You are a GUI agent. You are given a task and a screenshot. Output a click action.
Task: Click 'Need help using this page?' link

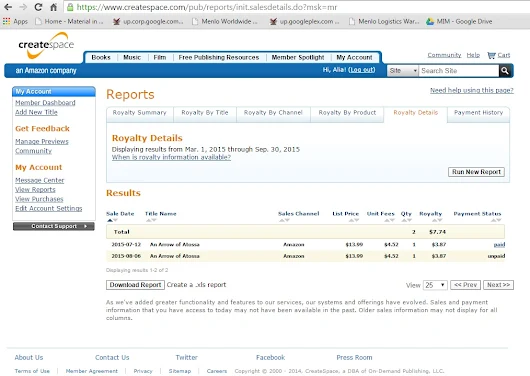point(472,90)
